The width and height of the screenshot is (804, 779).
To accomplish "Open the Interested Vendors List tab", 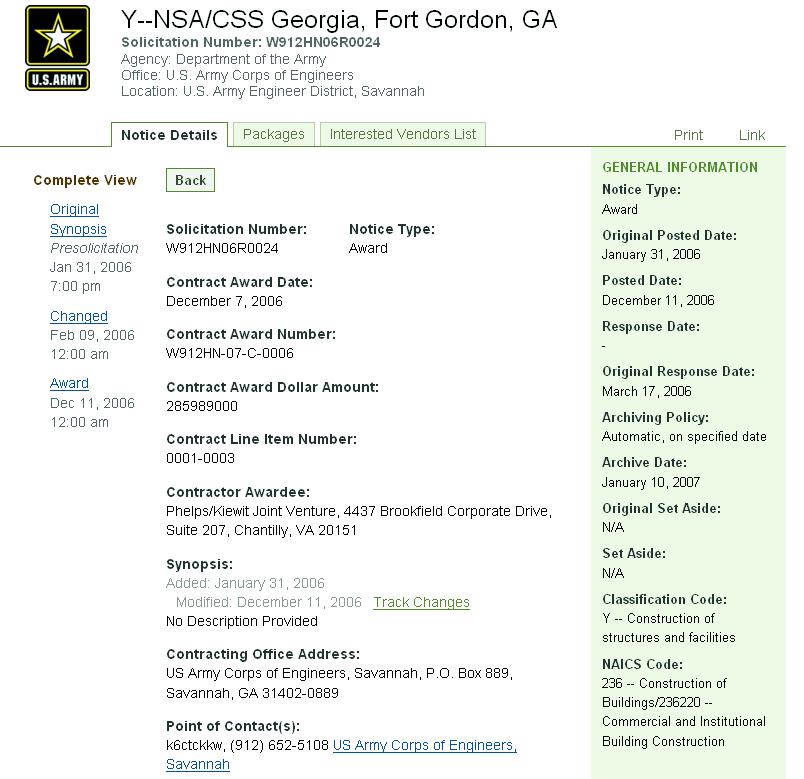I will click(402, 134).
